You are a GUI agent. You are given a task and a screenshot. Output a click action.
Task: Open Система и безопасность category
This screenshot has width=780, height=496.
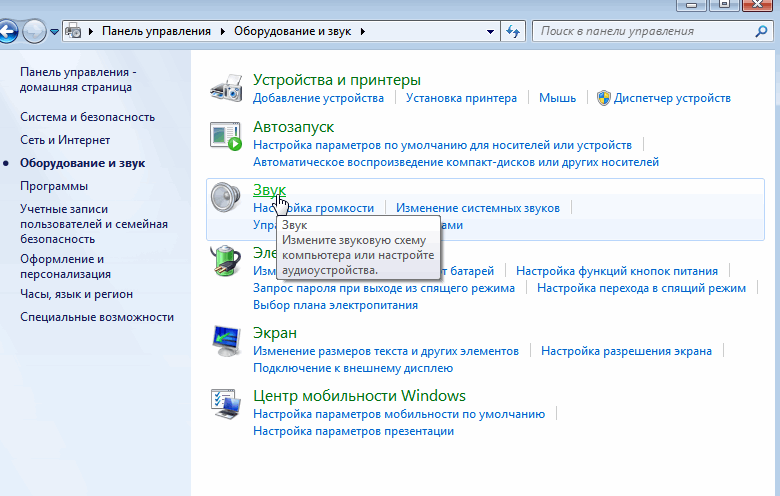tap(88, 117)
